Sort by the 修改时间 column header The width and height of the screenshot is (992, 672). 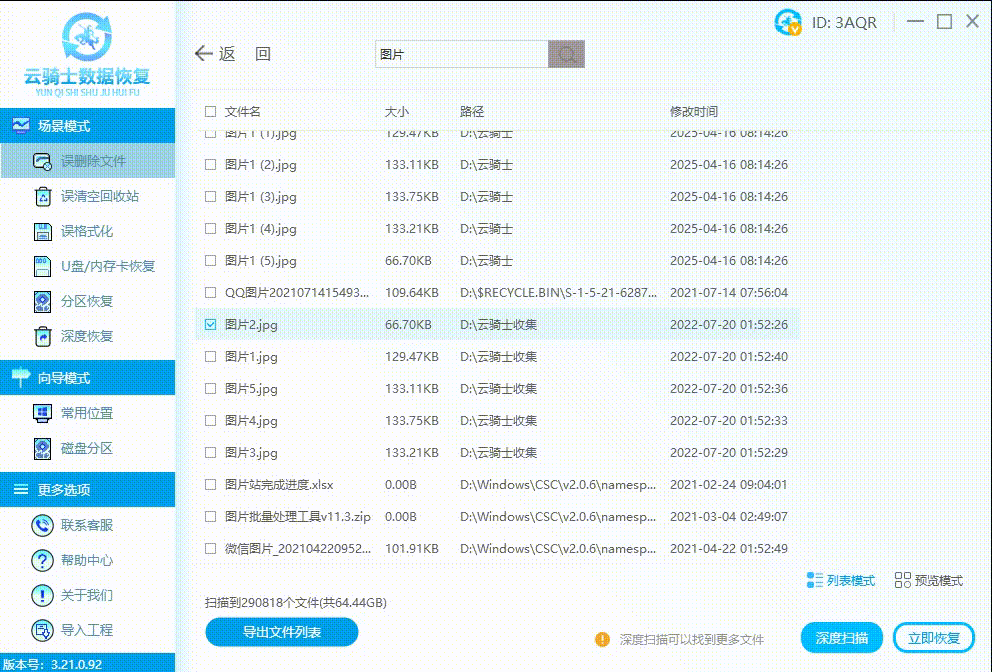click(694, 112)
